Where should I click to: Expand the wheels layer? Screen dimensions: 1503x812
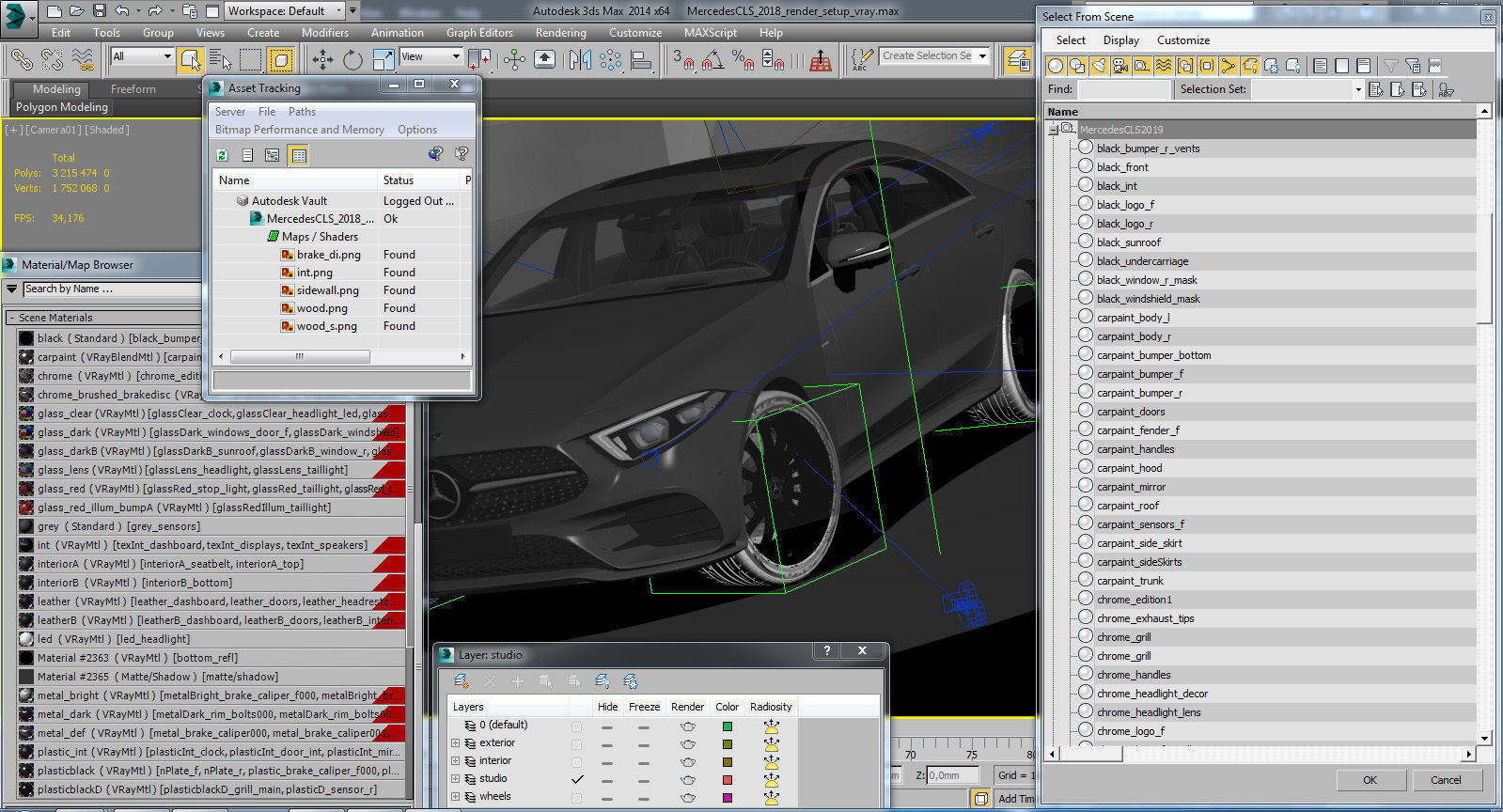456,797
